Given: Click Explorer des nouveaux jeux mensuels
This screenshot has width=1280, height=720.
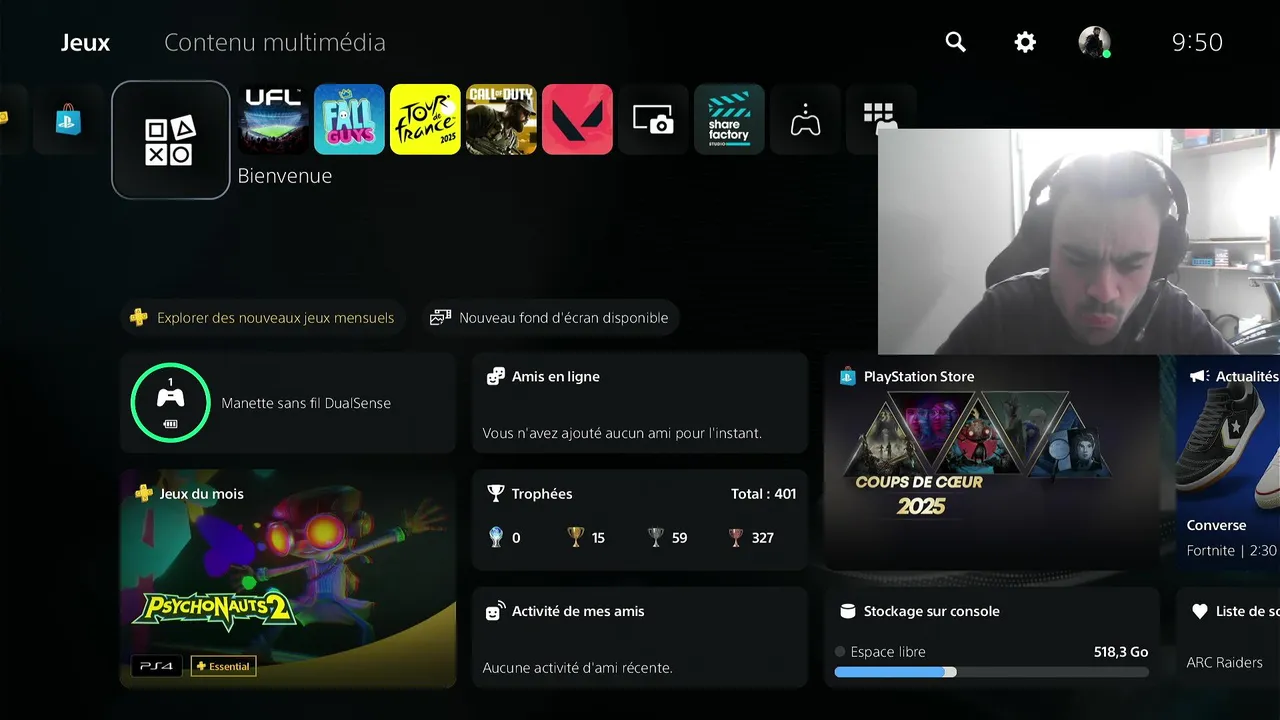Looking at the screenshot, I should coord(264,318).
